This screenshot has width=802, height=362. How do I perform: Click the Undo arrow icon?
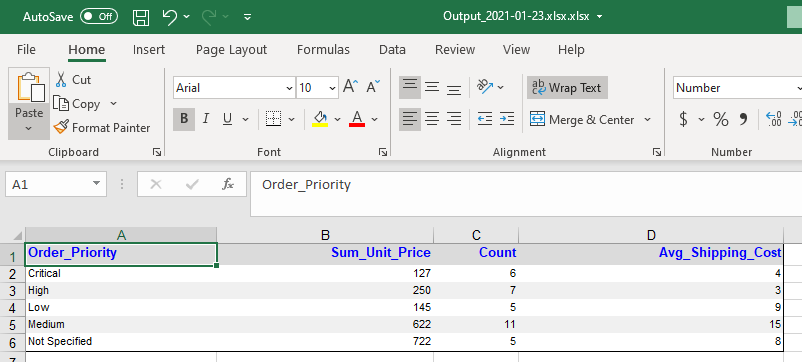(x=169, y=16)
